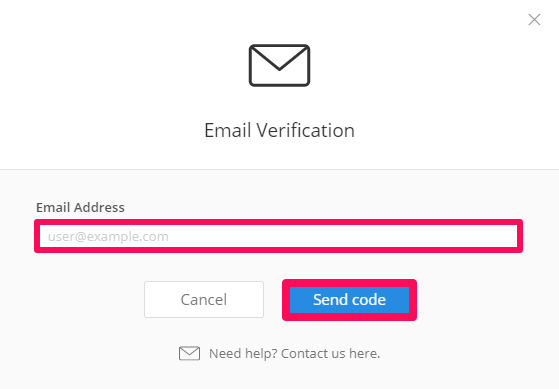Close the Email Verification dialog
This screenshot has width=559, height=389.
click(534, 20)
